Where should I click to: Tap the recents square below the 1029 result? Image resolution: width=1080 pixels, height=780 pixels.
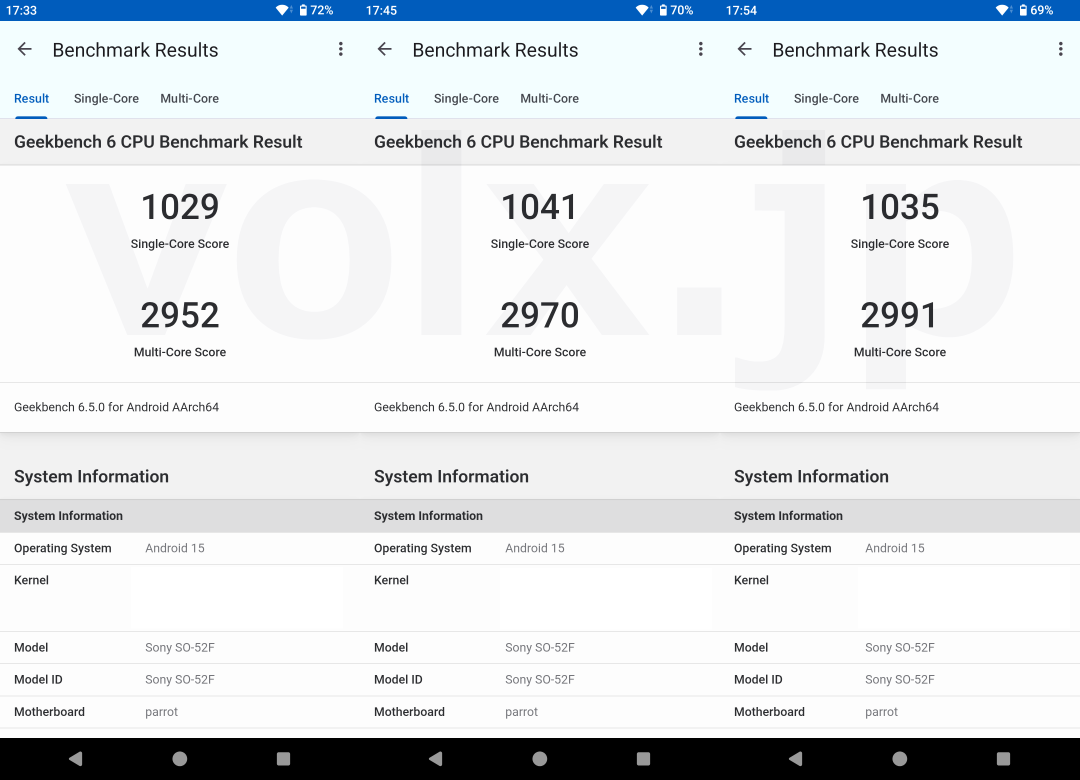(283, 759)
